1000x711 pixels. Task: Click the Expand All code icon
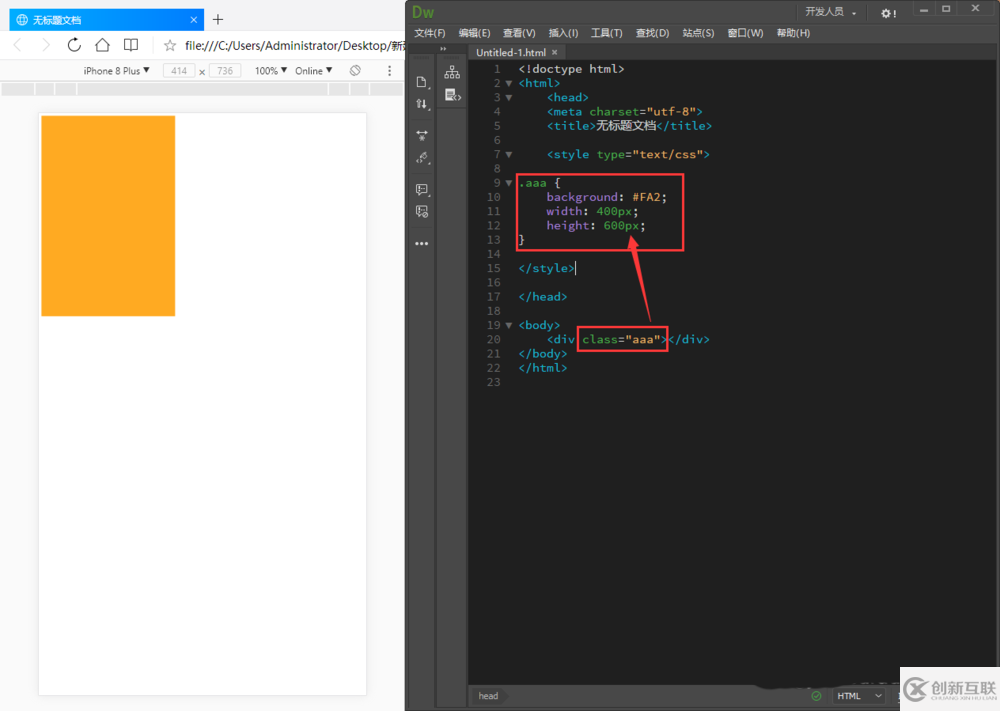[x=422, y=135]
